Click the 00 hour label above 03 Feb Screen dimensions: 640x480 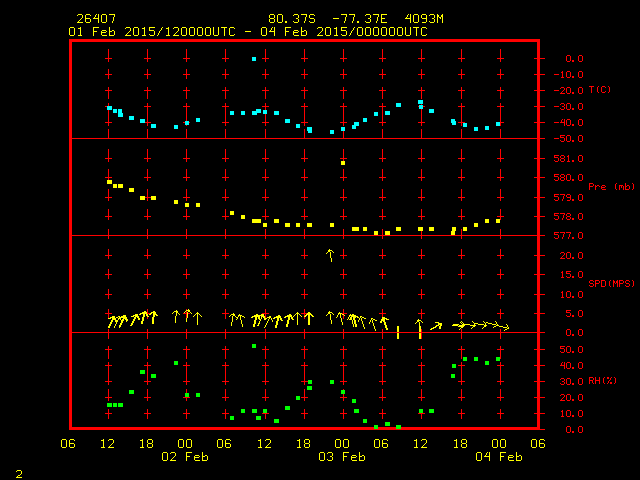pyautogui.click(x=342, y=444)
